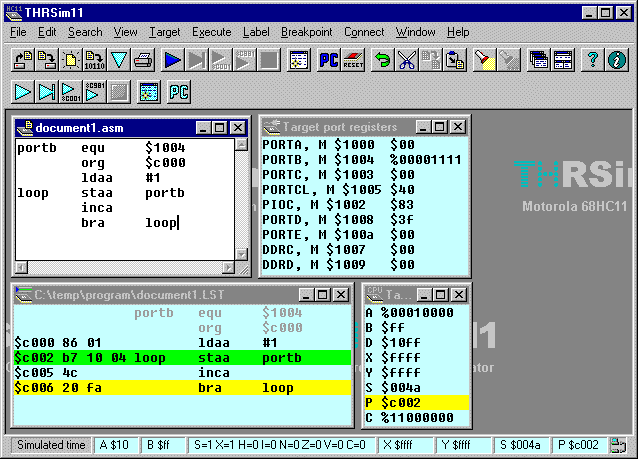The image size is (638, 459).
Task: Open the Execute menu
Action: tap(211, 32)
